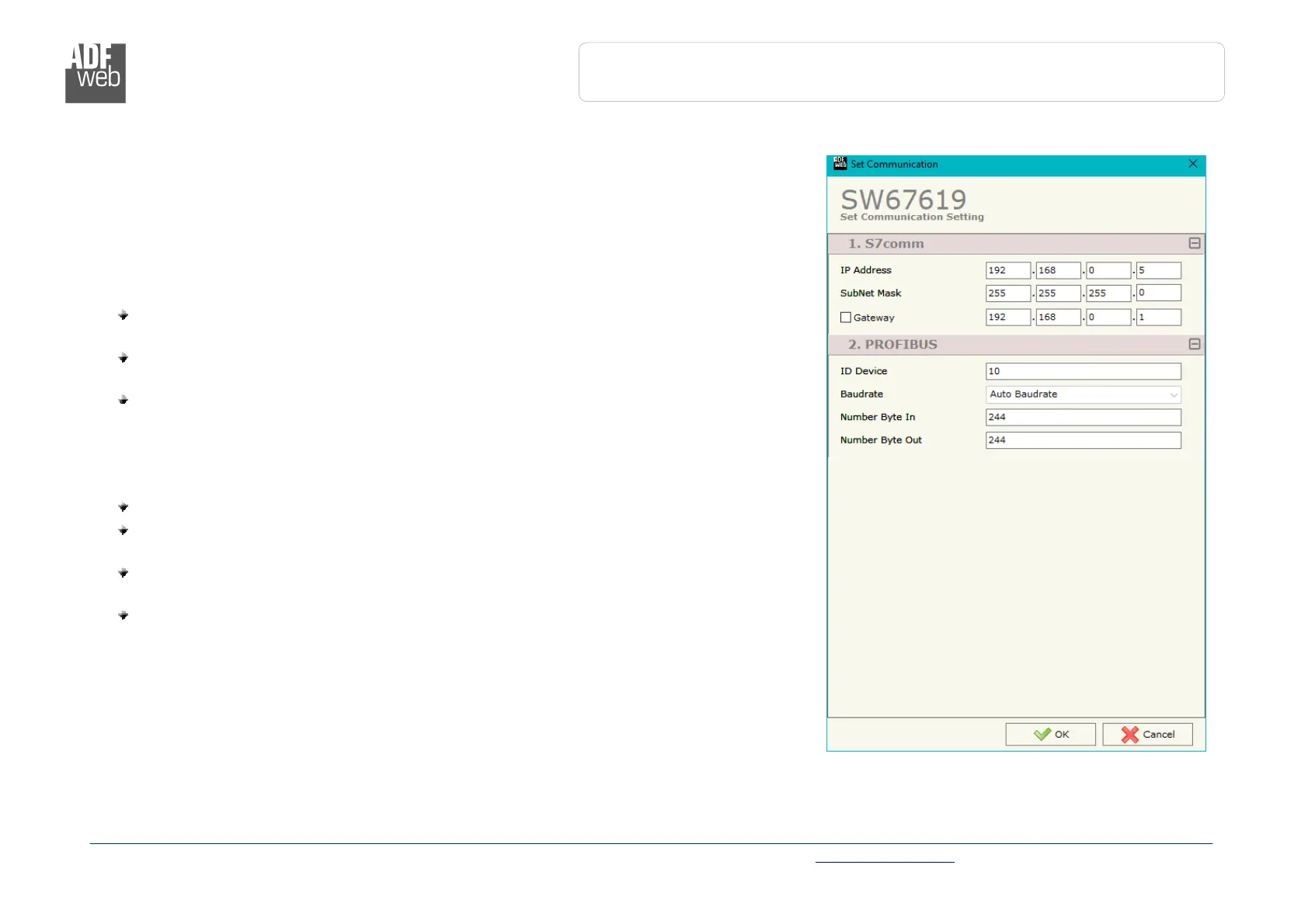1308x924 pixels.
Task: Click the Gateway fourth octet field
Action: click(1159, 317)
